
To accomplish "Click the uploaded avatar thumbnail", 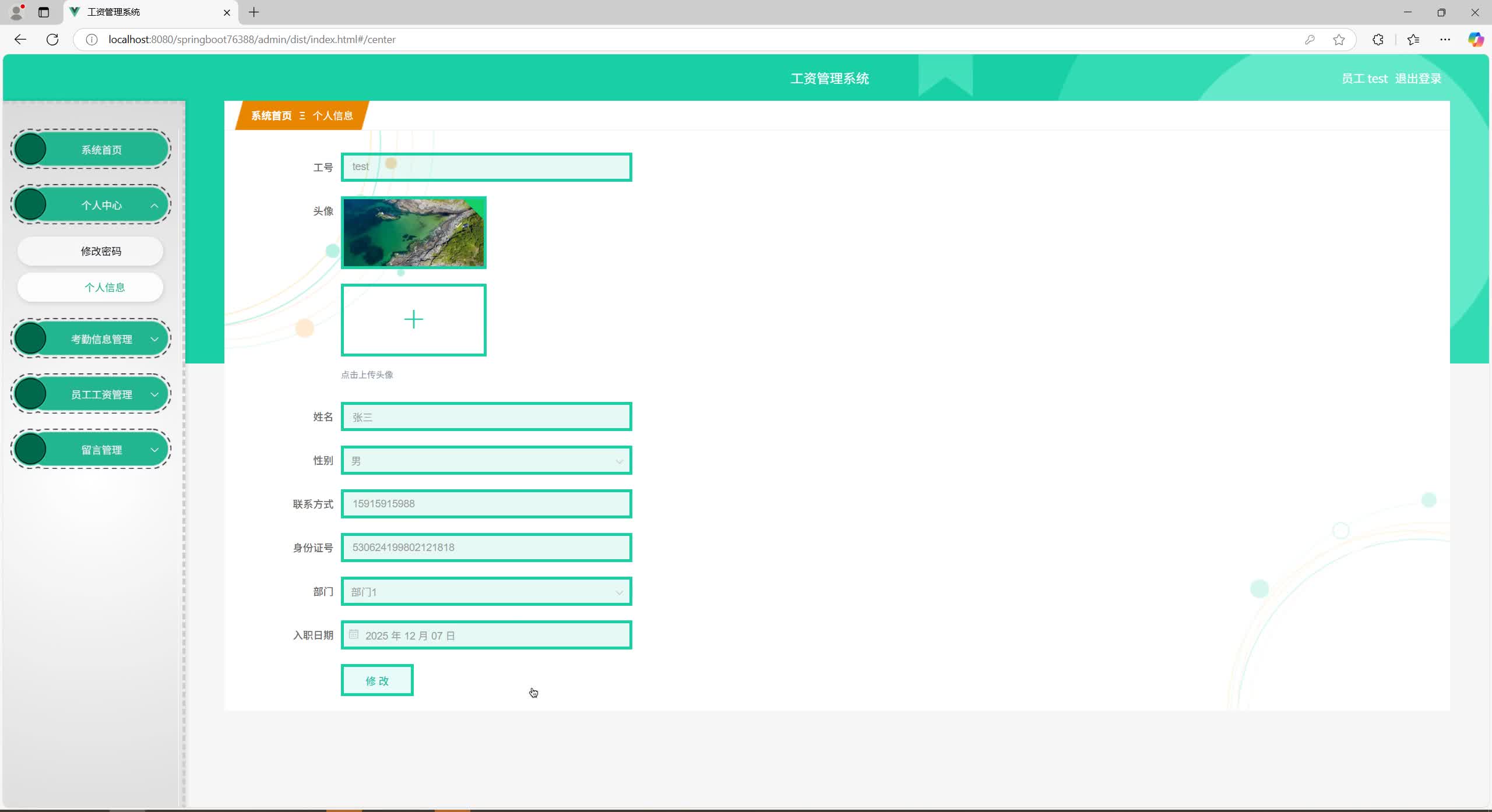I will 413,232.
